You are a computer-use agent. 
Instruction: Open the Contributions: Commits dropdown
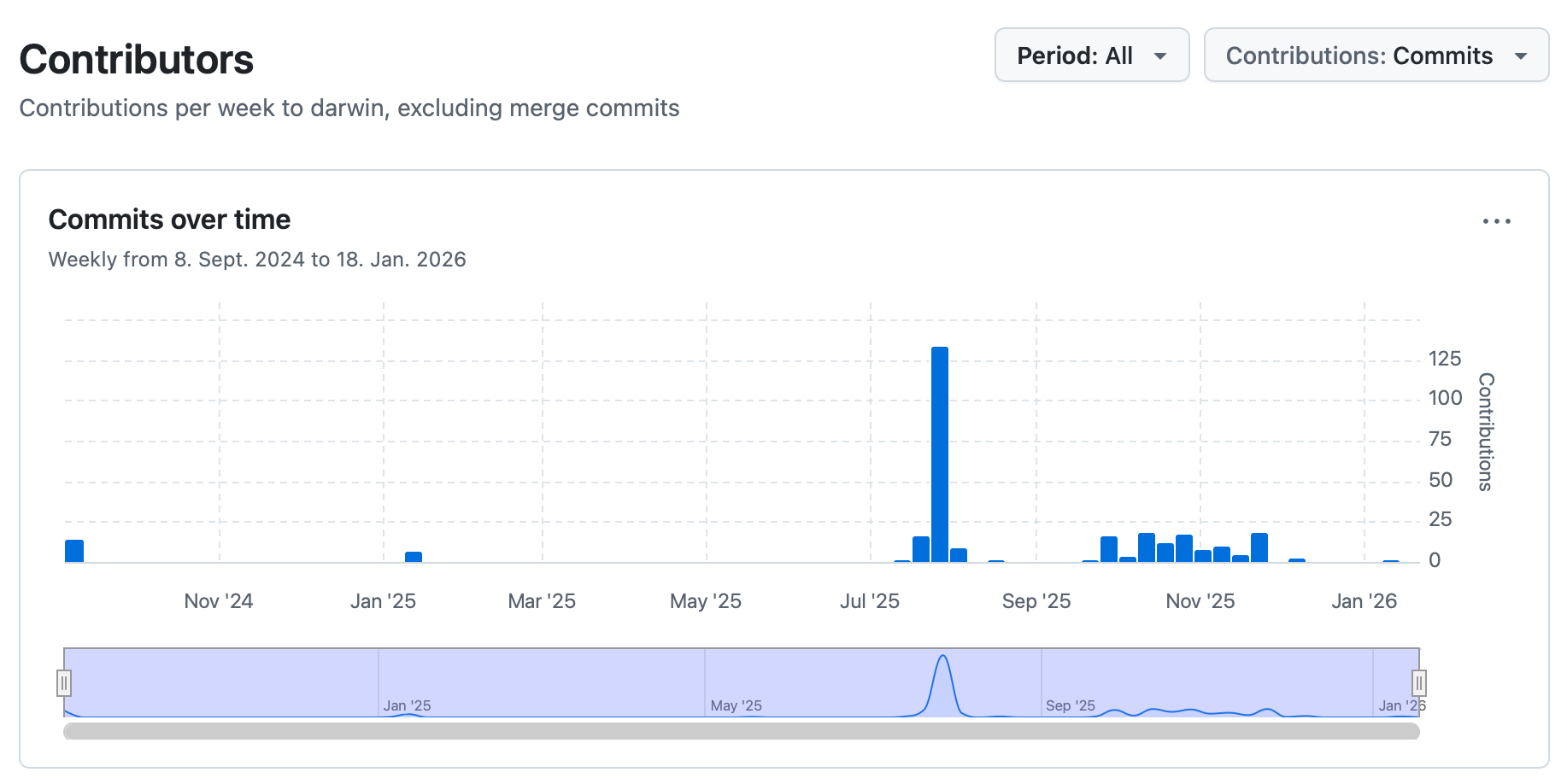click(1376, 56)
